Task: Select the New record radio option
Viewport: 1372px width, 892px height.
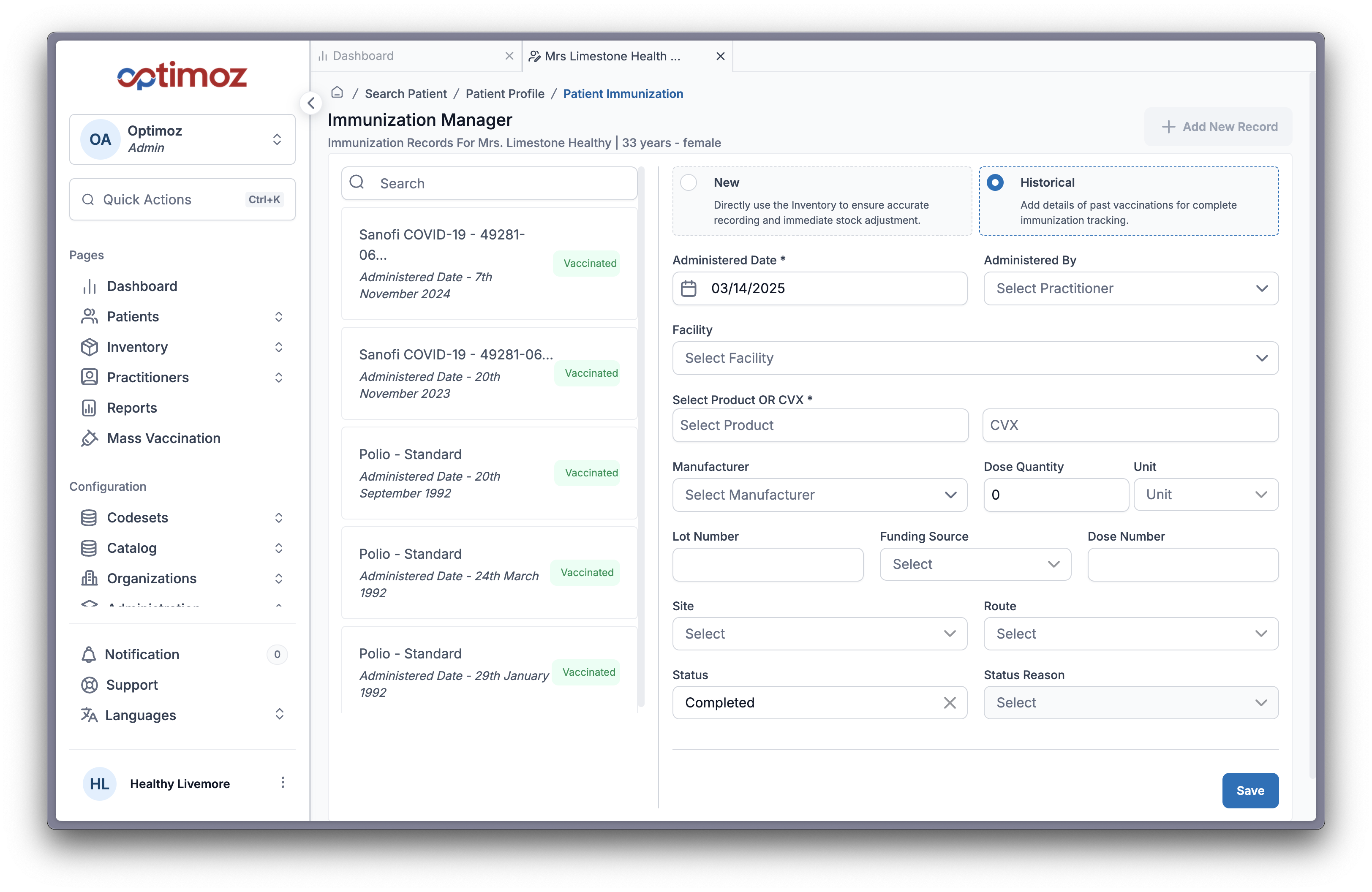Action: click(689, 182)
